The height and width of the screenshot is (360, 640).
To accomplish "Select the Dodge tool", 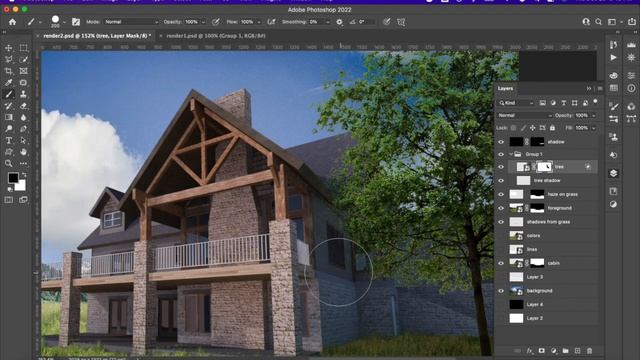I will [9, 129].
